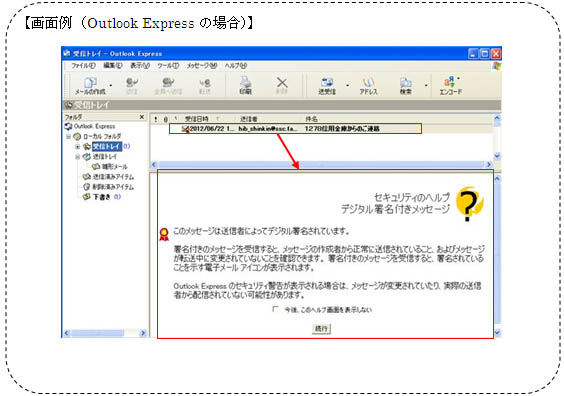This screenshot has height=396, width=564.
Task: Click the 印刷 (Print) toolbar icon
Action: pyautogui.click(x=246, y=86)
